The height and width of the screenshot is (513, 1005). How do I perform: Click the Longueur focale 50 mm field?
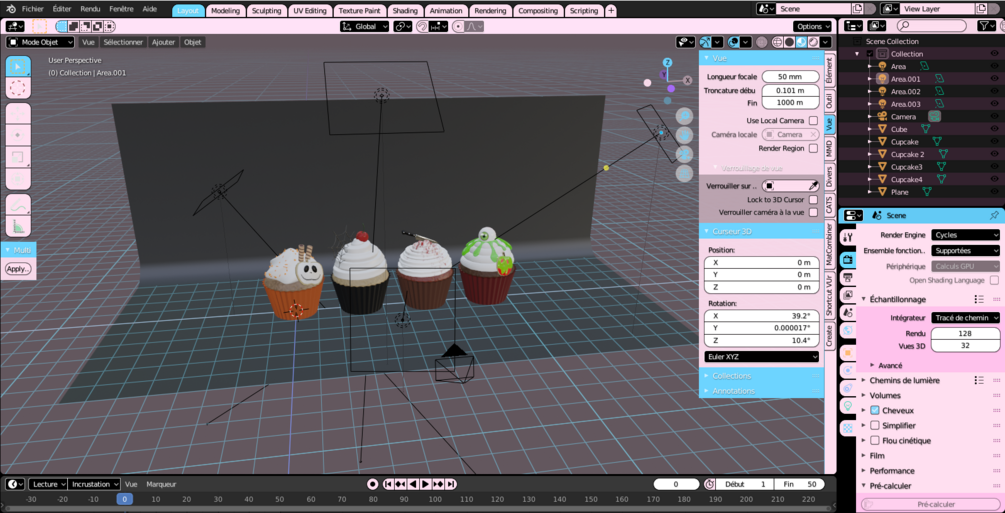pyautogui.click(x=790, y=77)
